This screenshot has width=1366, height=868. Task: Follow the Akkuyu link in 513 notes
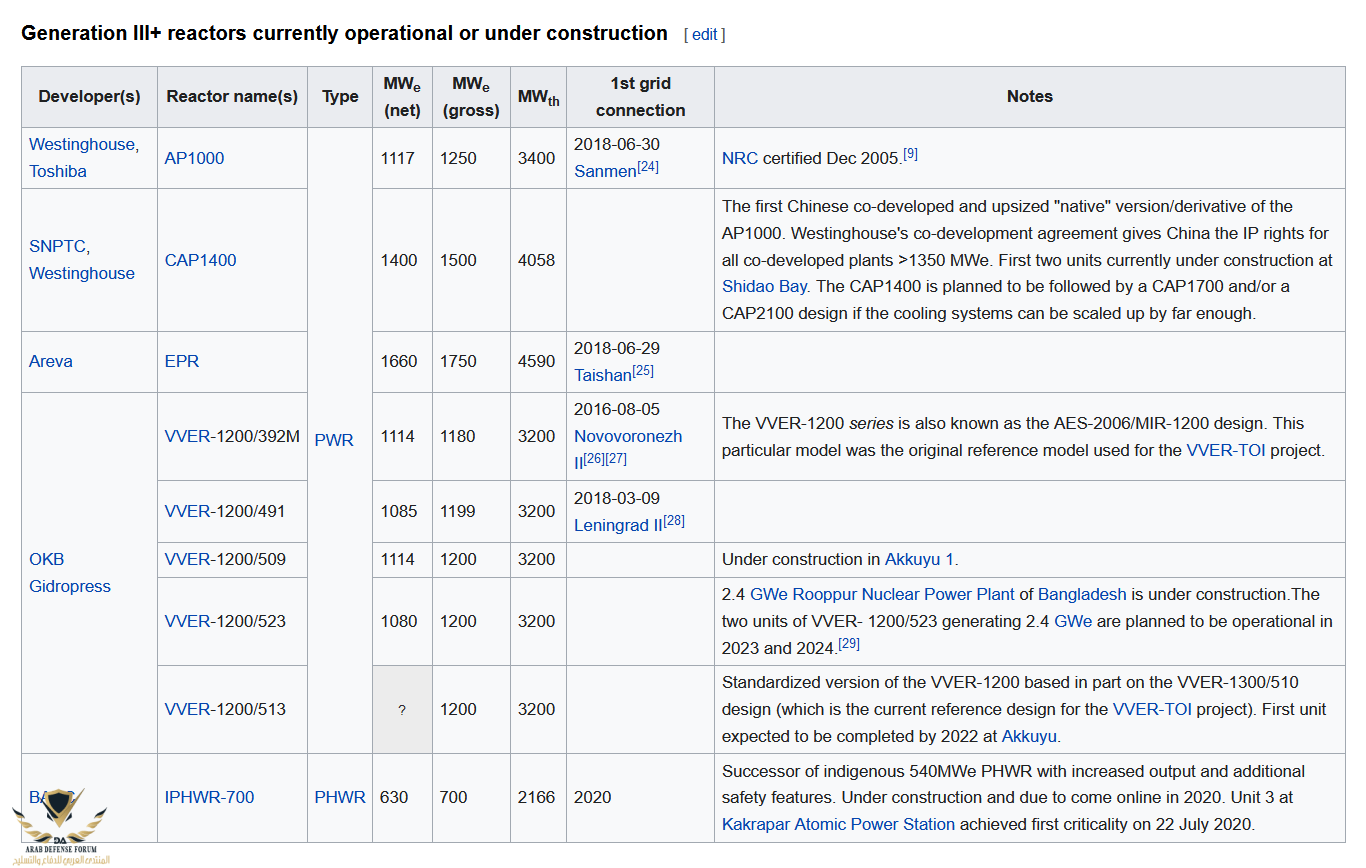[x=1029, y=736]
